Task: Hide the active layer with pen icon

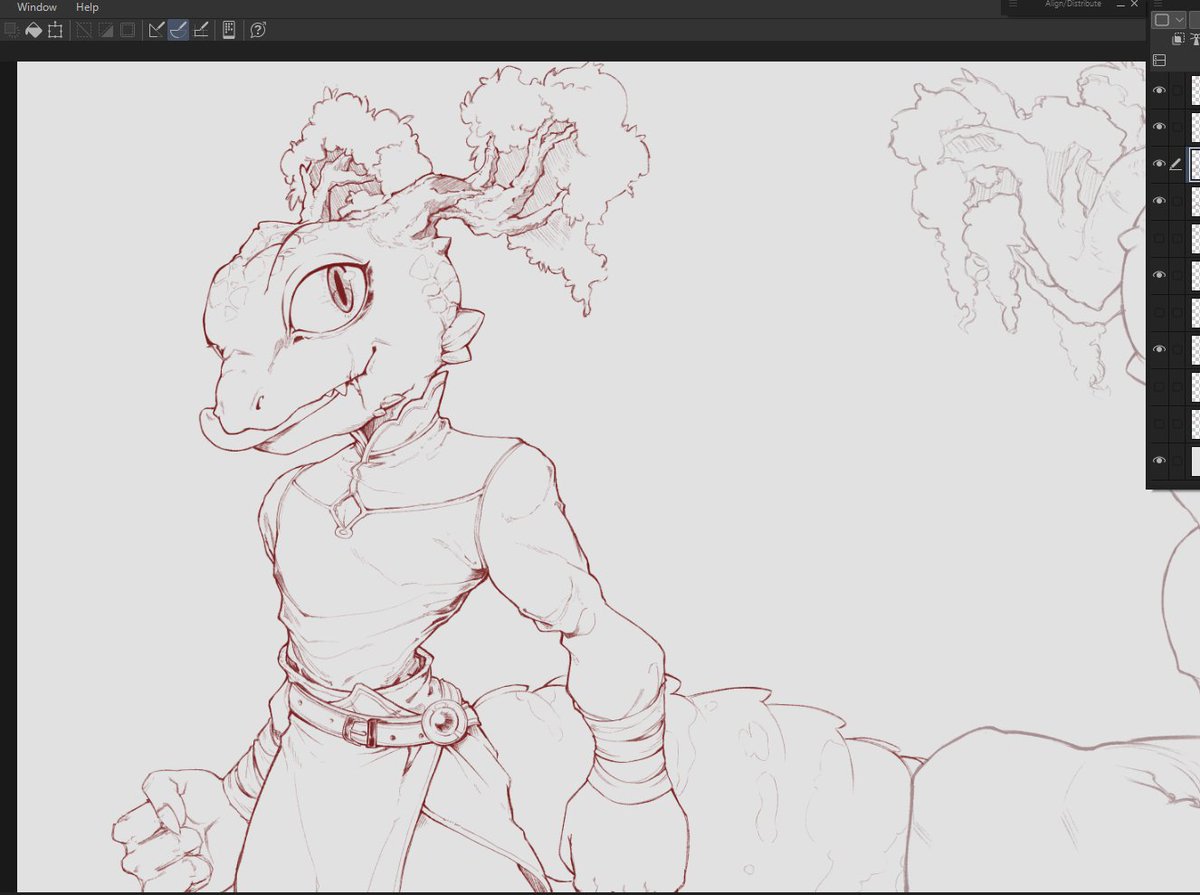Action: 1159,164
